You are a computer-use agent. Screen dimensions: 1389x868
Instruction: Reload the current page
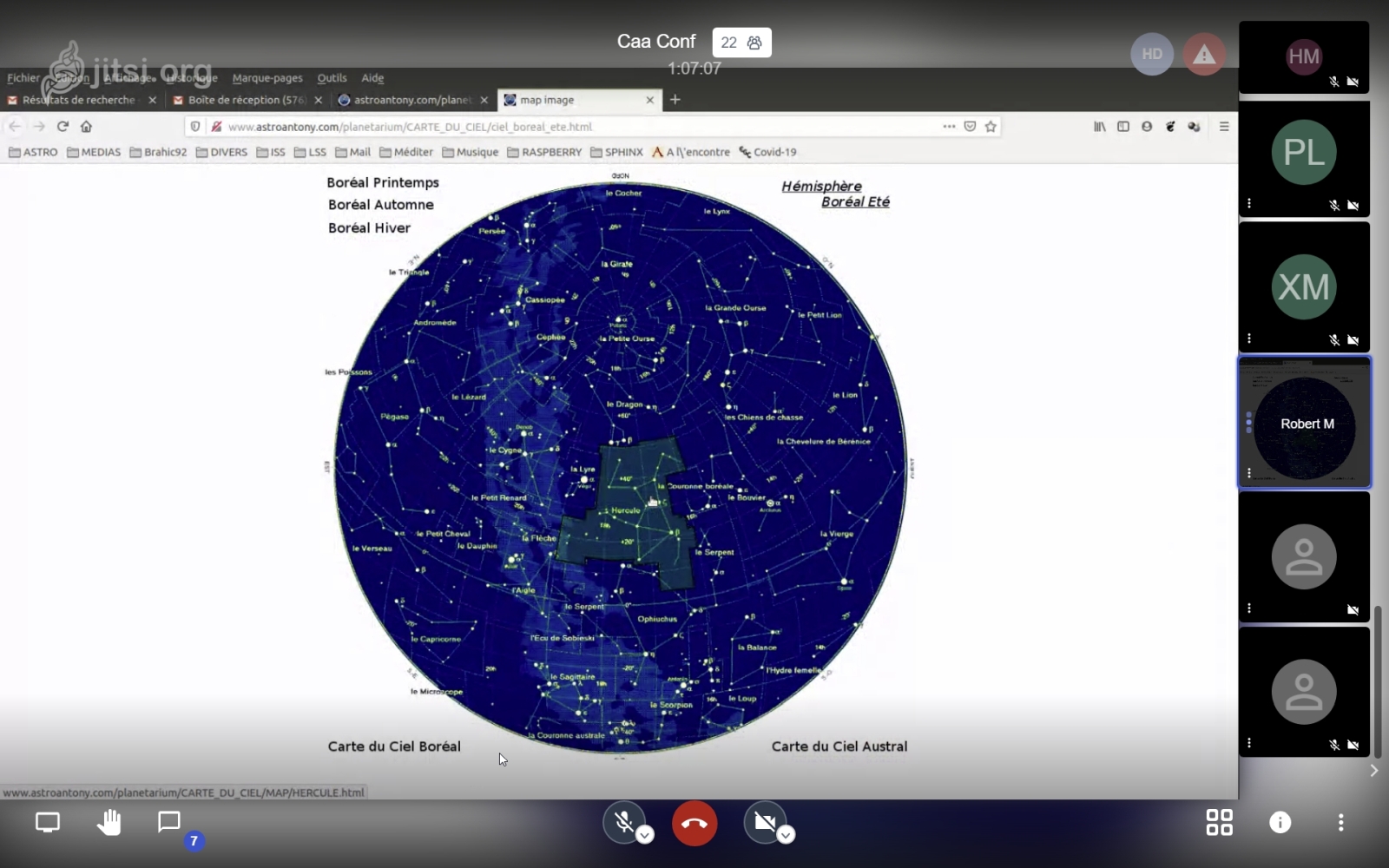[x=63, y=127]
